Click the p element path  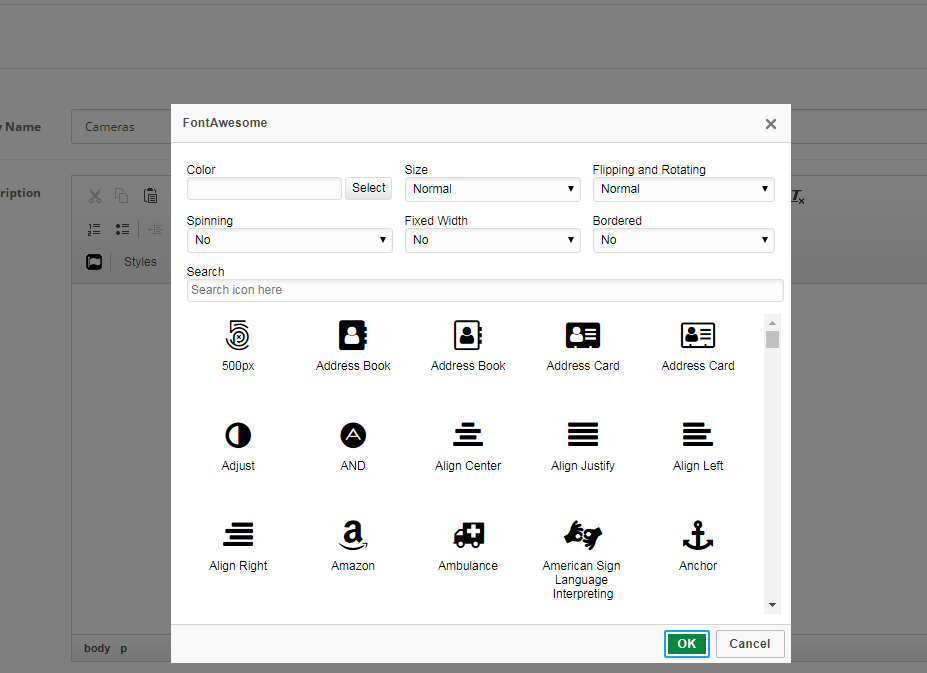(x=124, y=648)
